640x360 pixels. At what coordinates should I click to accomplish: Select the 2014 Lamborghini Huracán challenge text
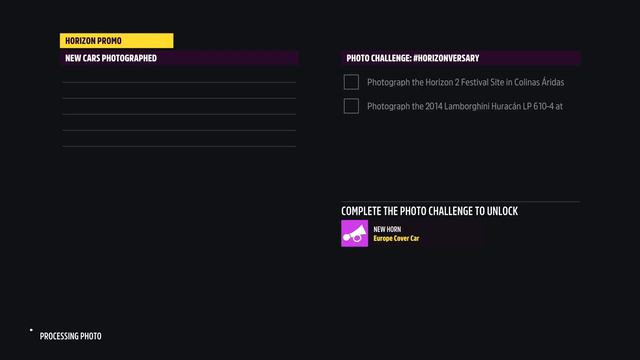[x=465, y=106]
